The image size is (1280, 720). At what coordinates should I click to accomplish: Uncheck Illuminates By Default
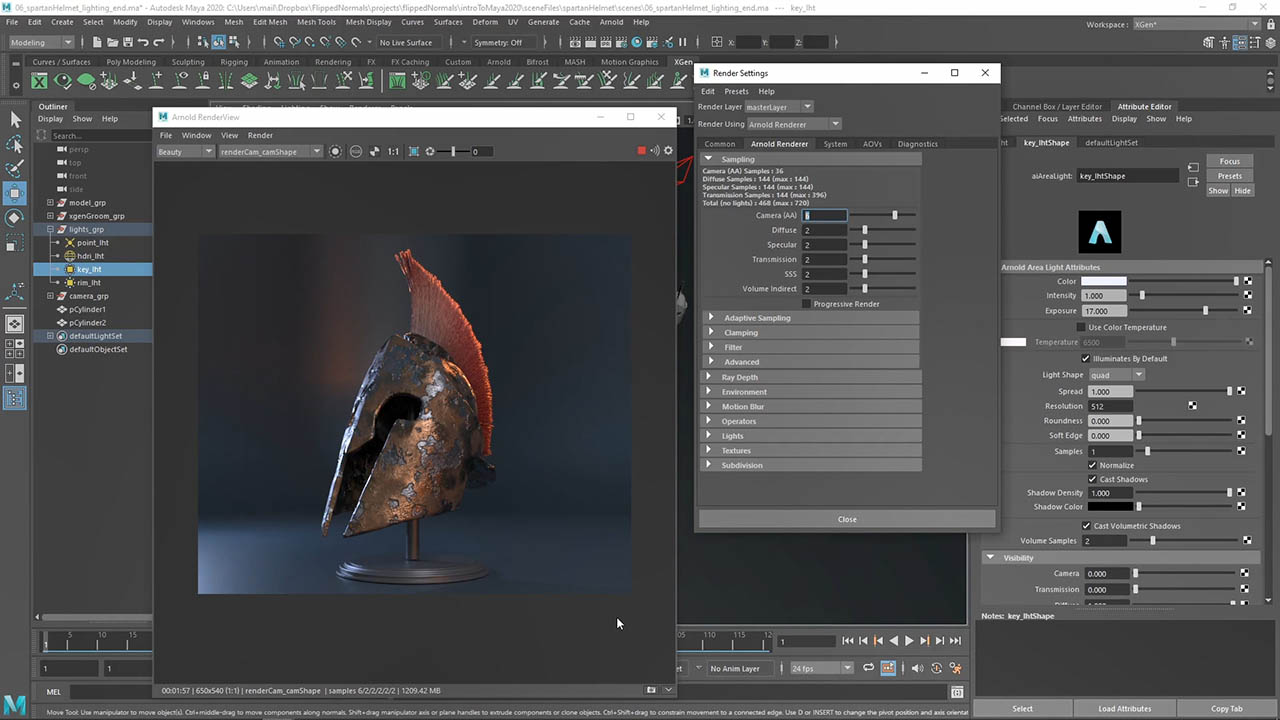pyautogui.click(x=1087, y=358)
